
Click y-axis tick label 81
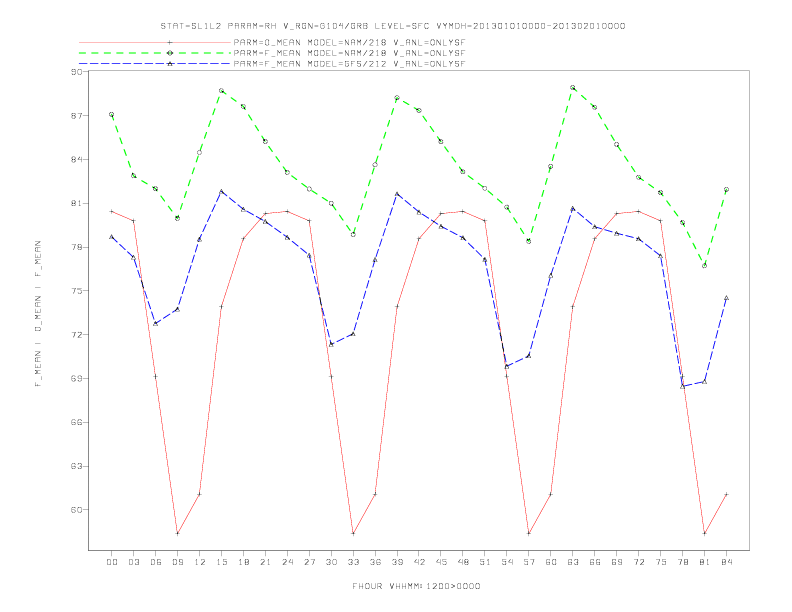coord(76,203)
